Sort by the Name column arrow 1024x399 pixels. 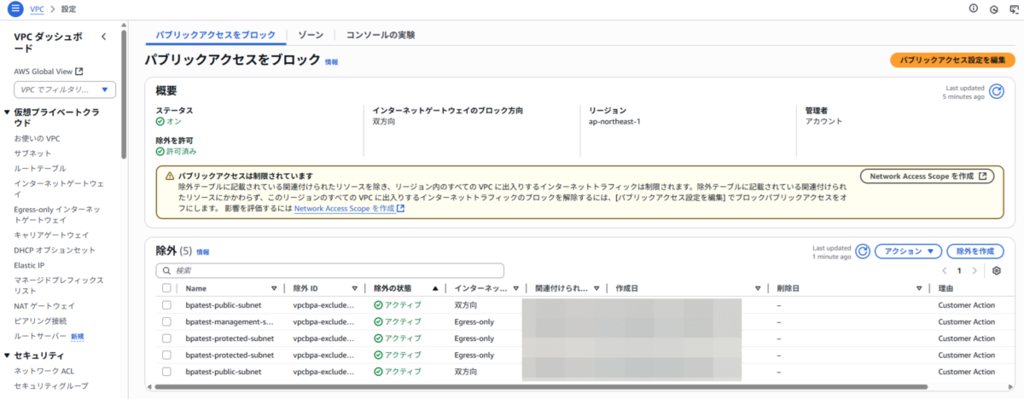[274, 288]
